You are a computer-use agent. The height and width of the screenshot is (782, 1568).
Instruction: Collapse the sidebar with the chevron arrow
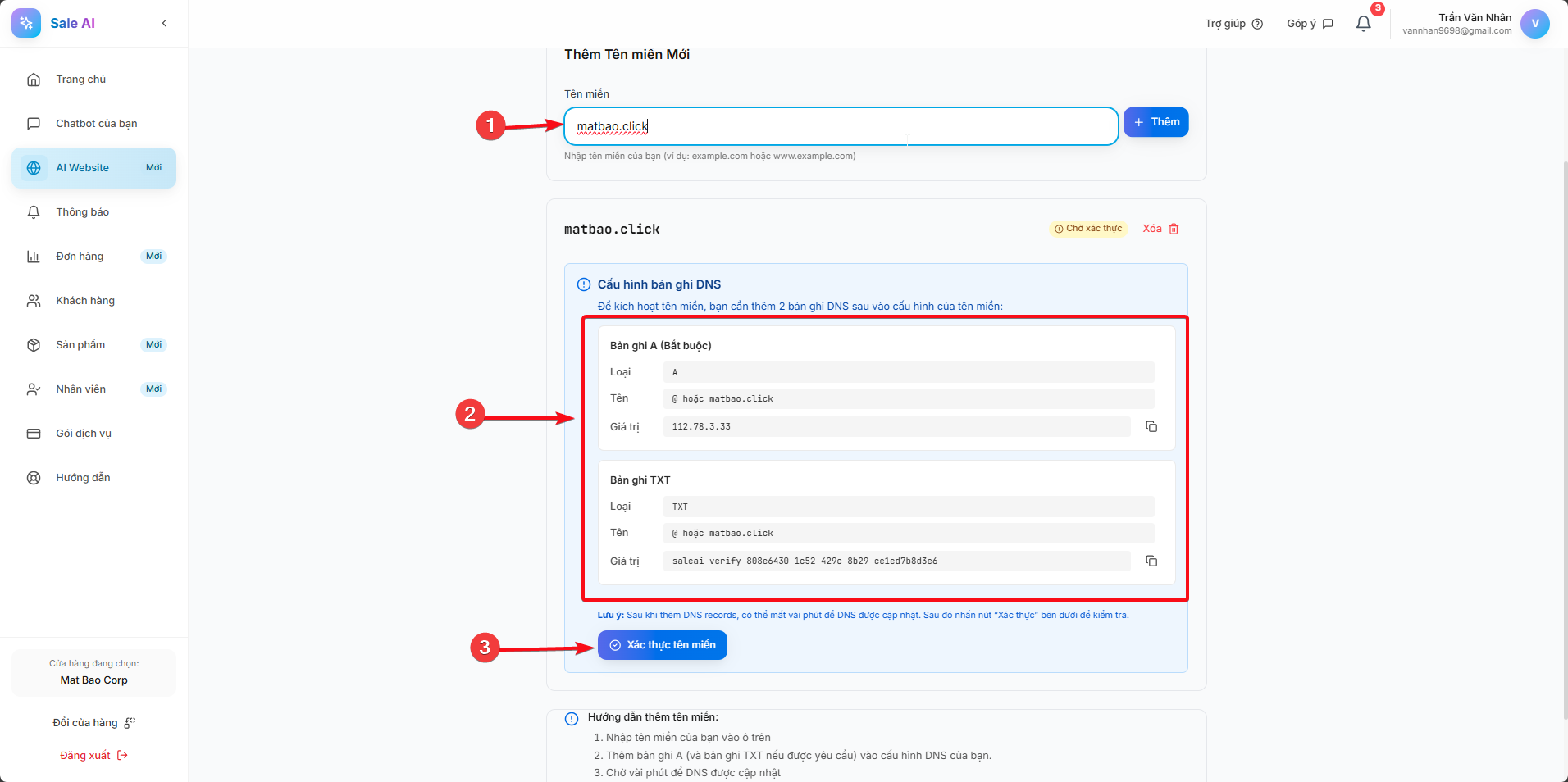[x=165, y=23]
